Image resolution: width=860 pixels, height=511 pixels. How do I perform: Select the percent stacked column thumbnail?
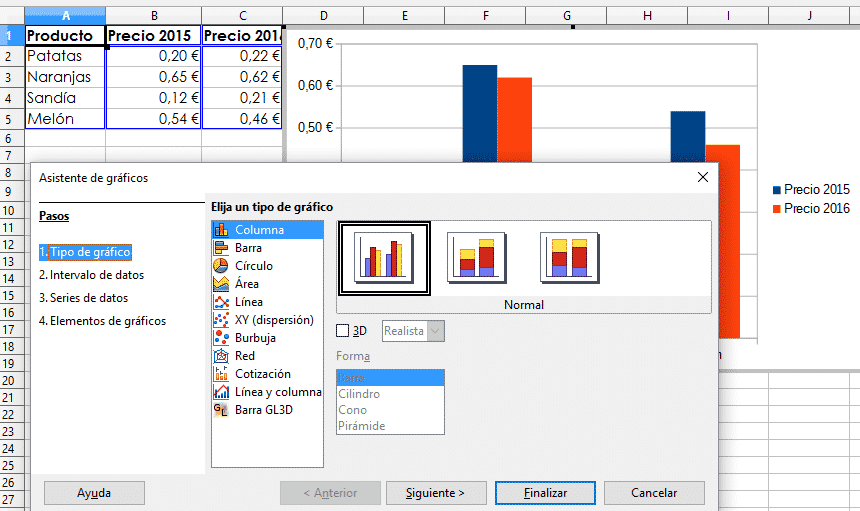coord(569,258)
